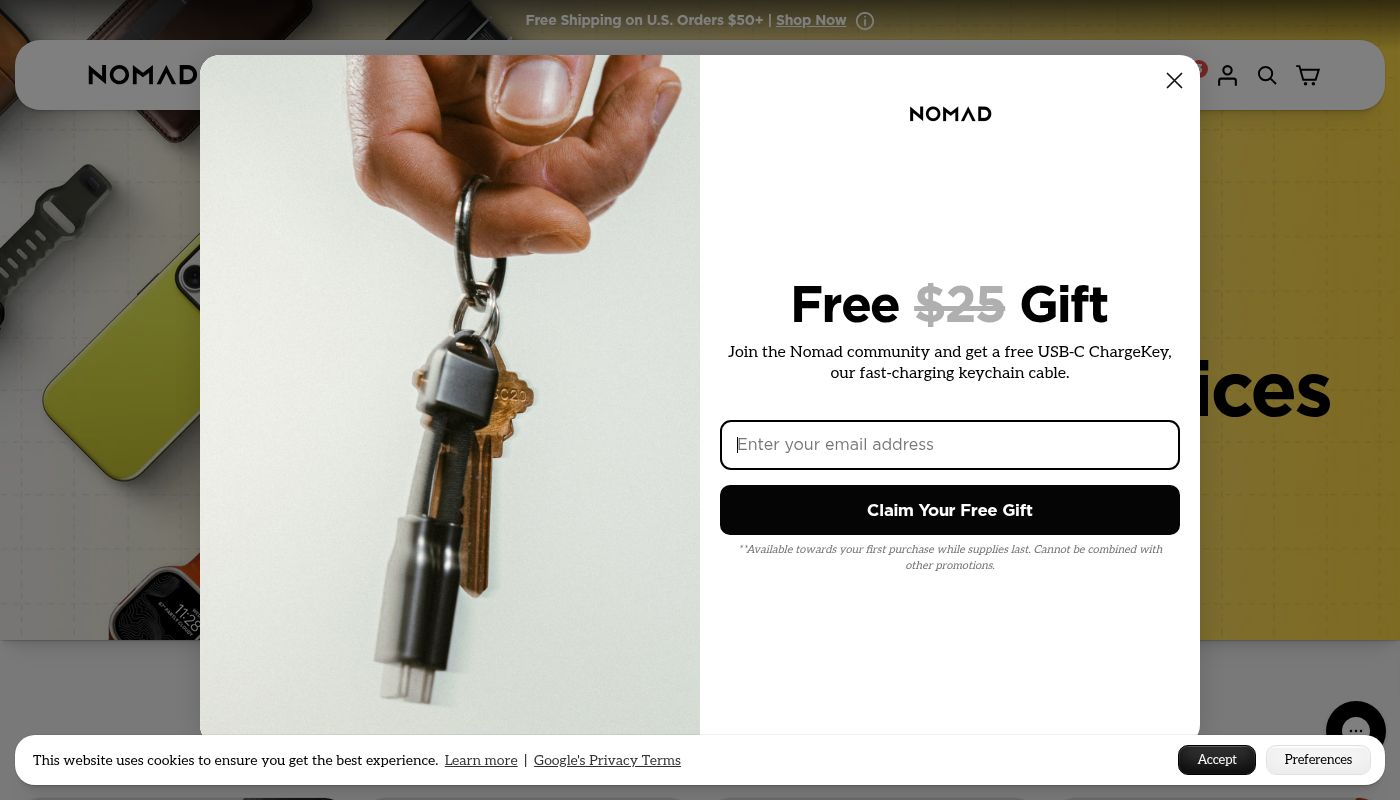
Task: Open the shopping cart icon
Action: coord(1308,75)
